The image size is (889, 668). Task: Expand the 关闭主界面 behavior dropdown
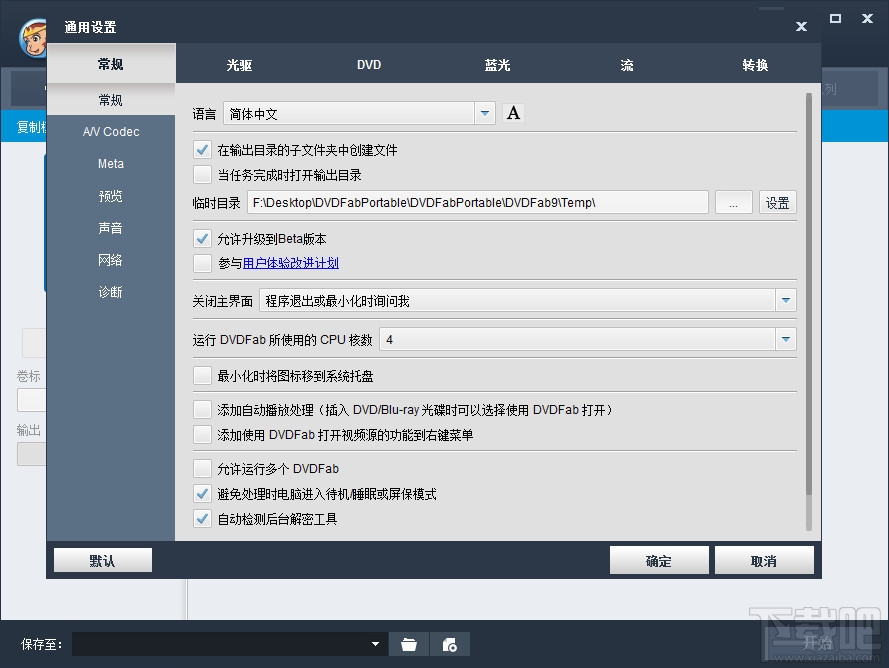(x=786, y=300)
